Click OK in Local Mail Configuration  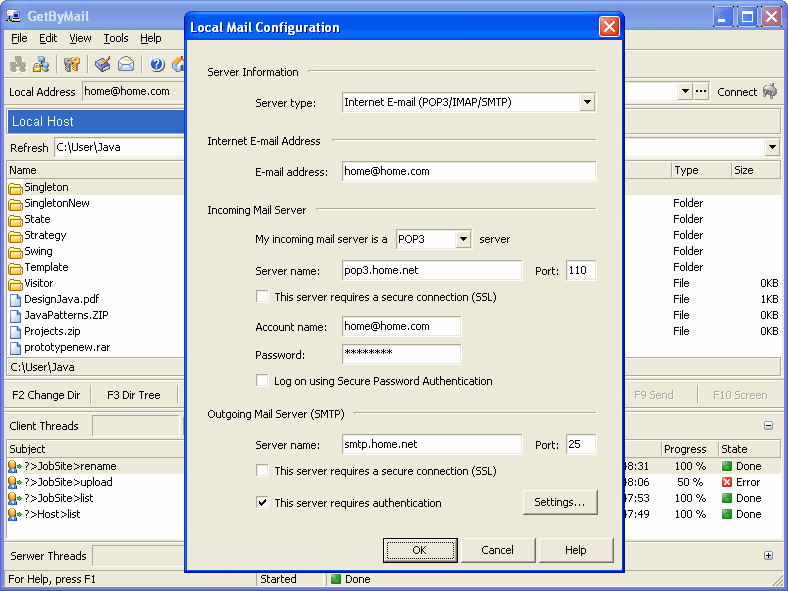pos(420,550)
